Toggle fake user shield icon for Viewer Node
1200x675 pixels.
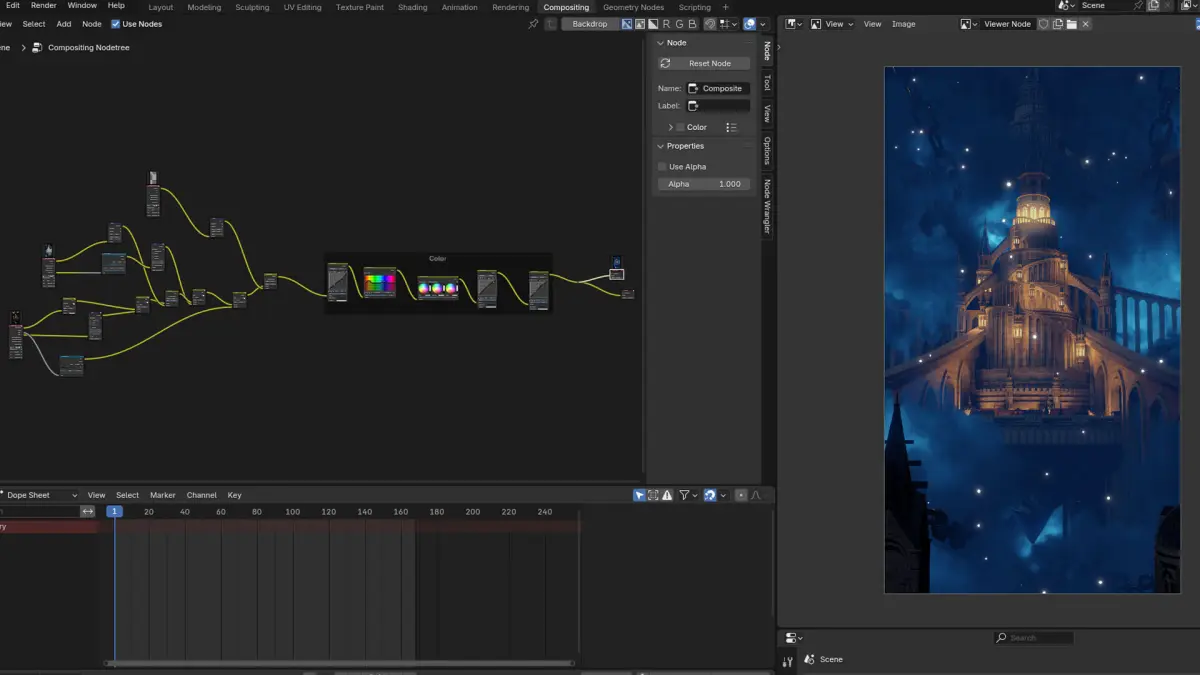[1043, 24]
